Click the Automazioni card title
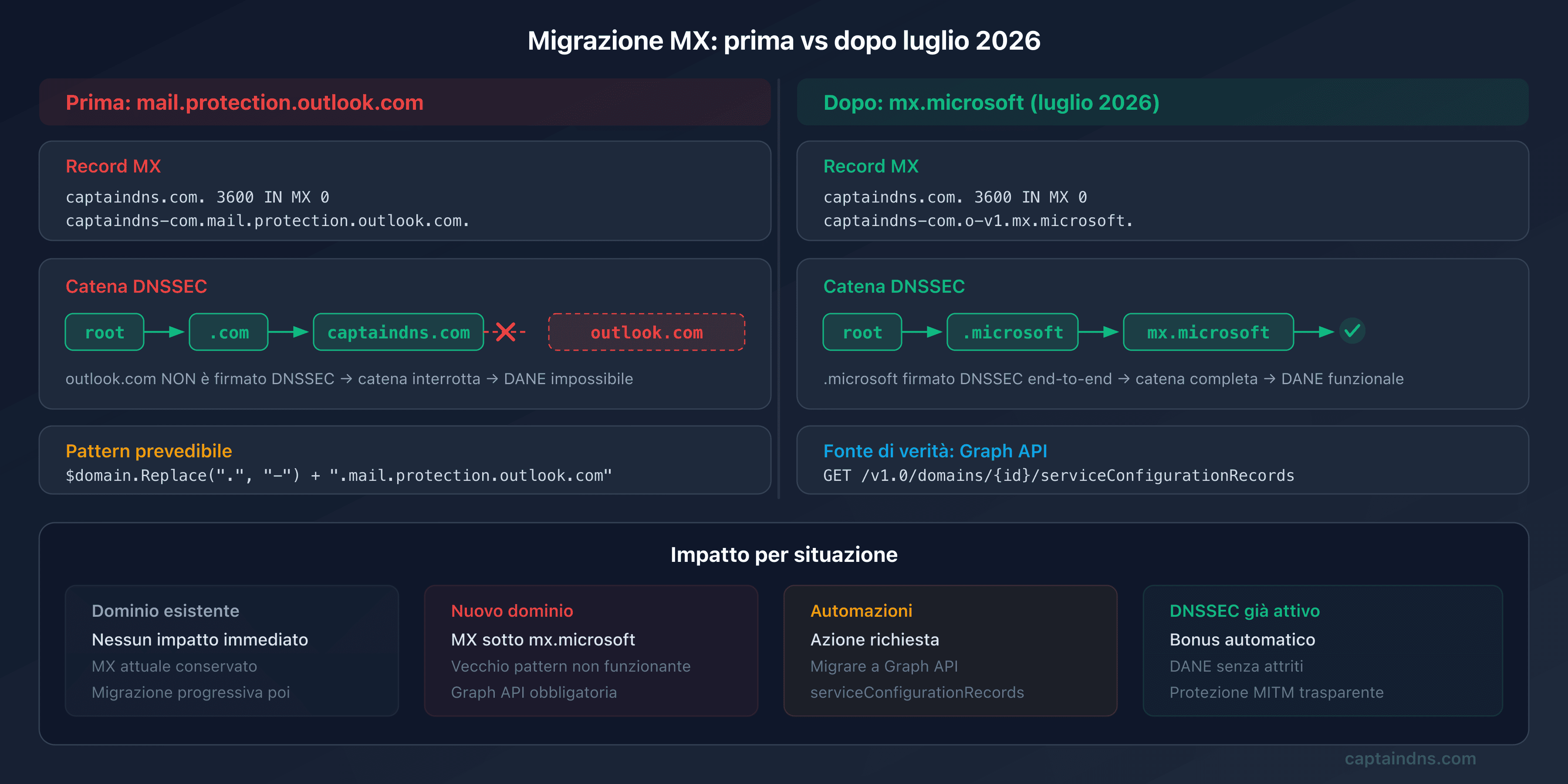The height and width of the screenshot is (784, 1568). 861,611
